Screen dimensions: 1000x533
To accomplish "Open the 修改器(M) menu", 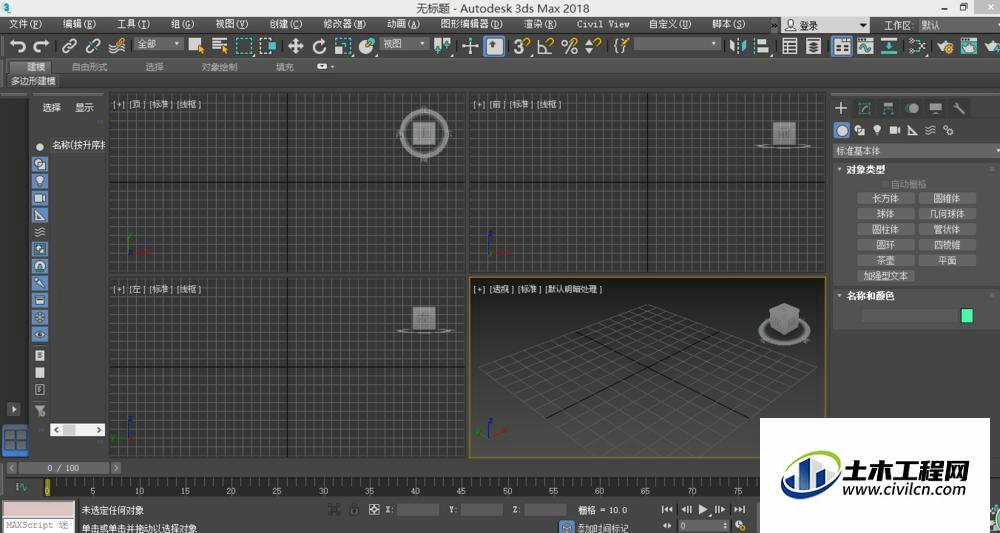I will (x=344, y=24).
